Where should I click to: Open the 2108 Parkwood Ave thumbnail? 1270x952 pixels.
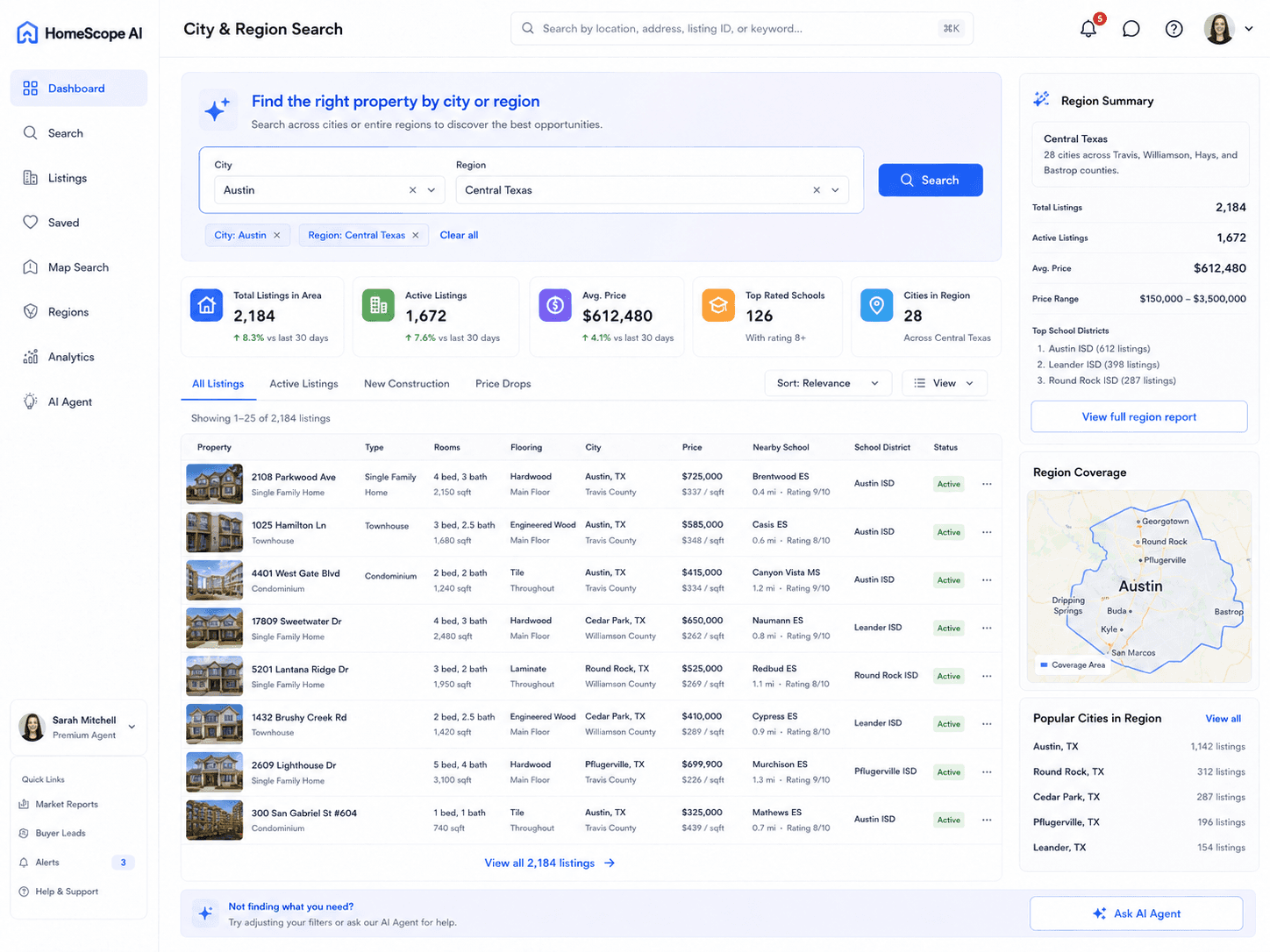(x=215, y=484)
